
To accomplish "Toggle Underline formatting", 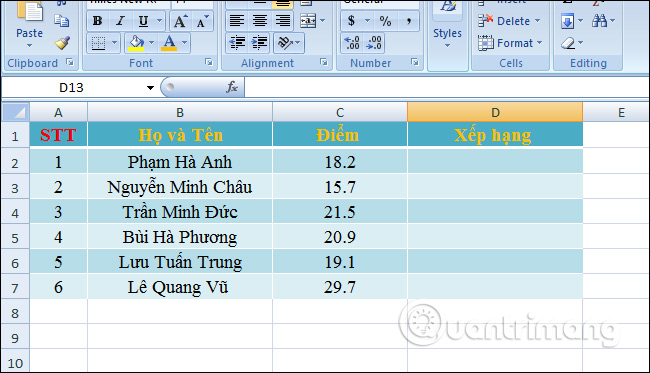I will (x=143, y=21).
